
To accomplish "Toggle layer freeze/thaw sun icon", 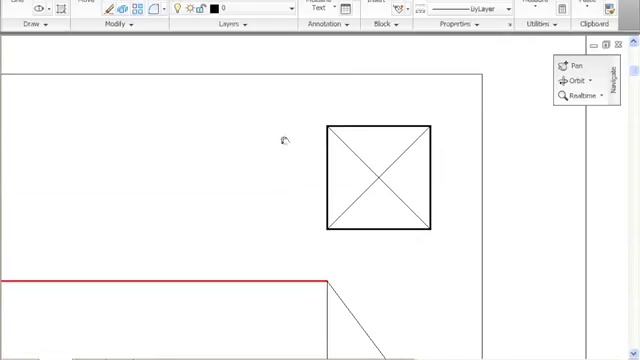I will 190,9.
